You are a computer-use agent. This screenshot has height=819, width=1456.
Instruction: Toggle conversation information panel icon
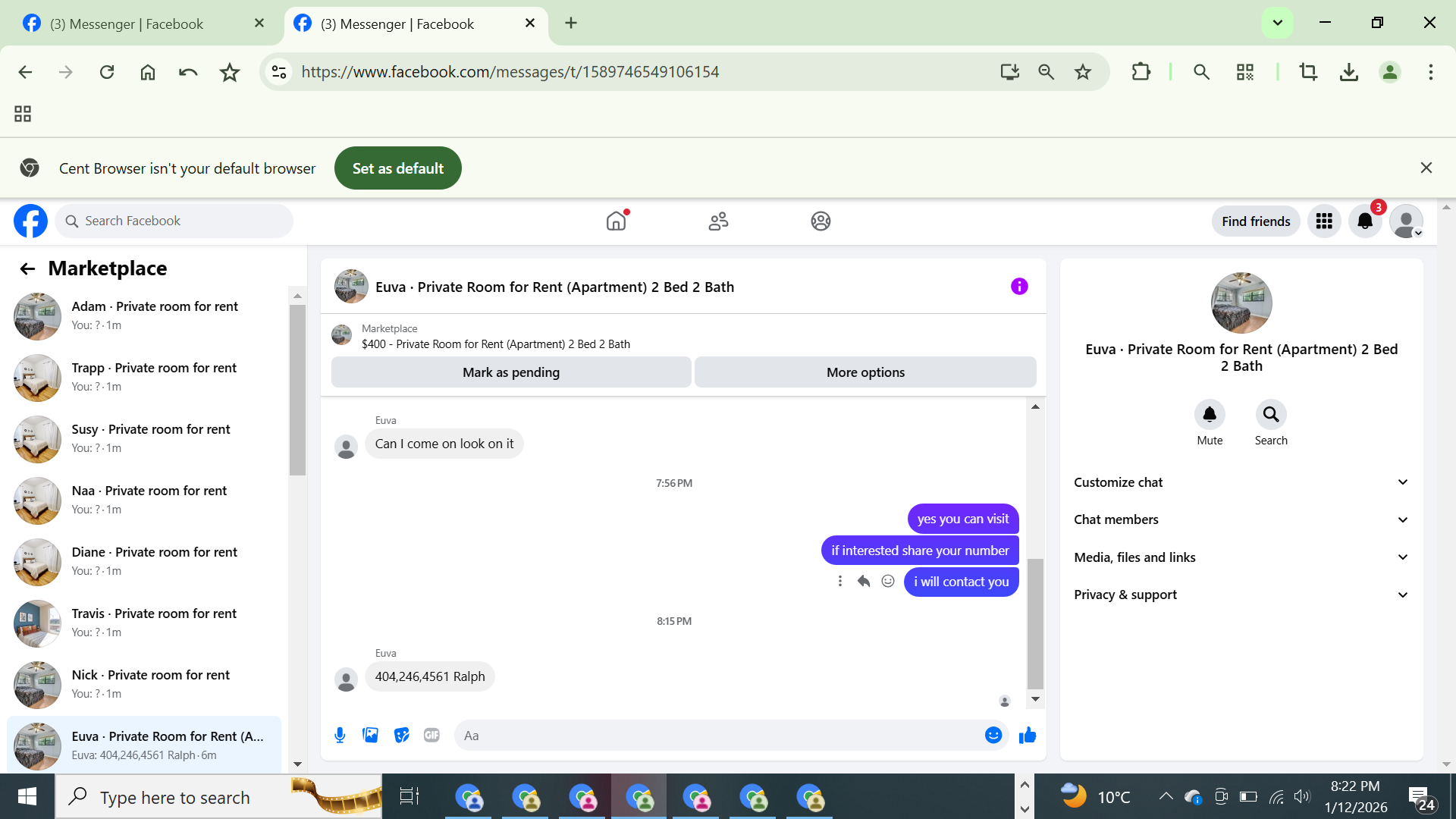[x=1019, y=286]
